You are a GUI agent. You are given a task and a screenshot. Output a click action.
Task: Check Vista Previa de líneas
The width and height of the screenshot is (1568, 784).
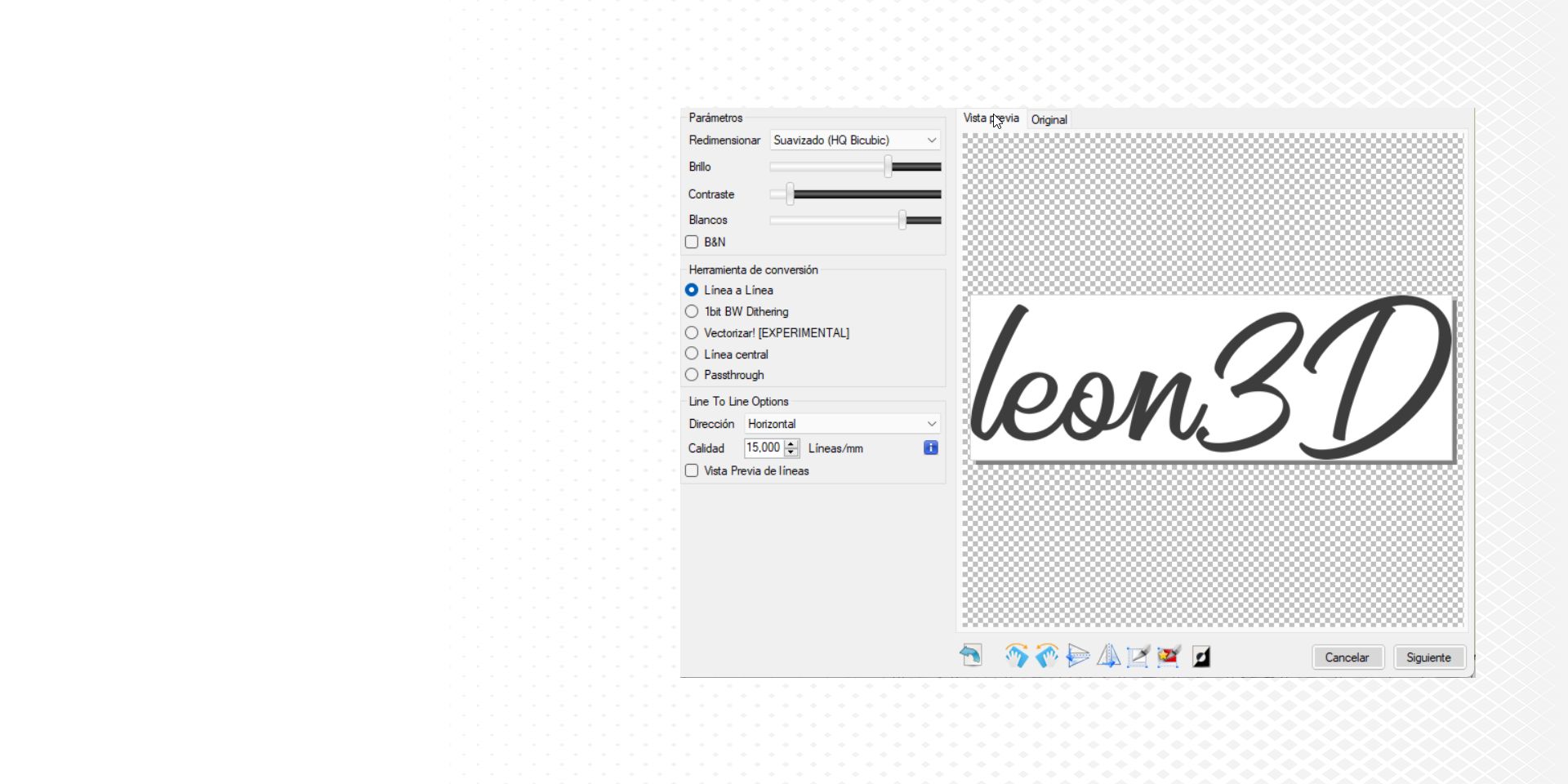[692, 471]
